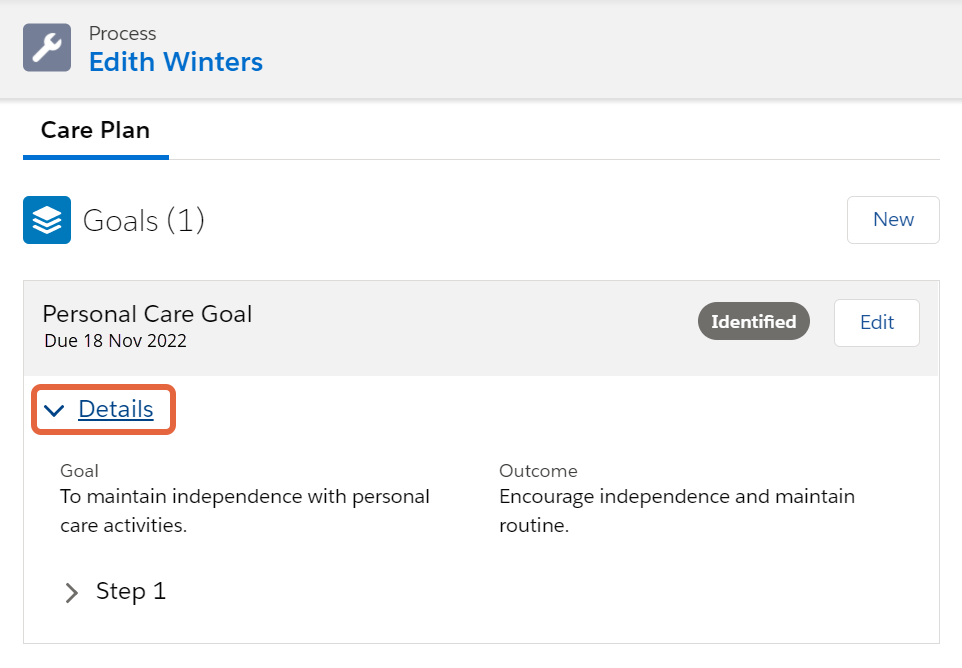Screen dimensions: 962x668
Task: Click the New goal button
Action: pos(893,220)
